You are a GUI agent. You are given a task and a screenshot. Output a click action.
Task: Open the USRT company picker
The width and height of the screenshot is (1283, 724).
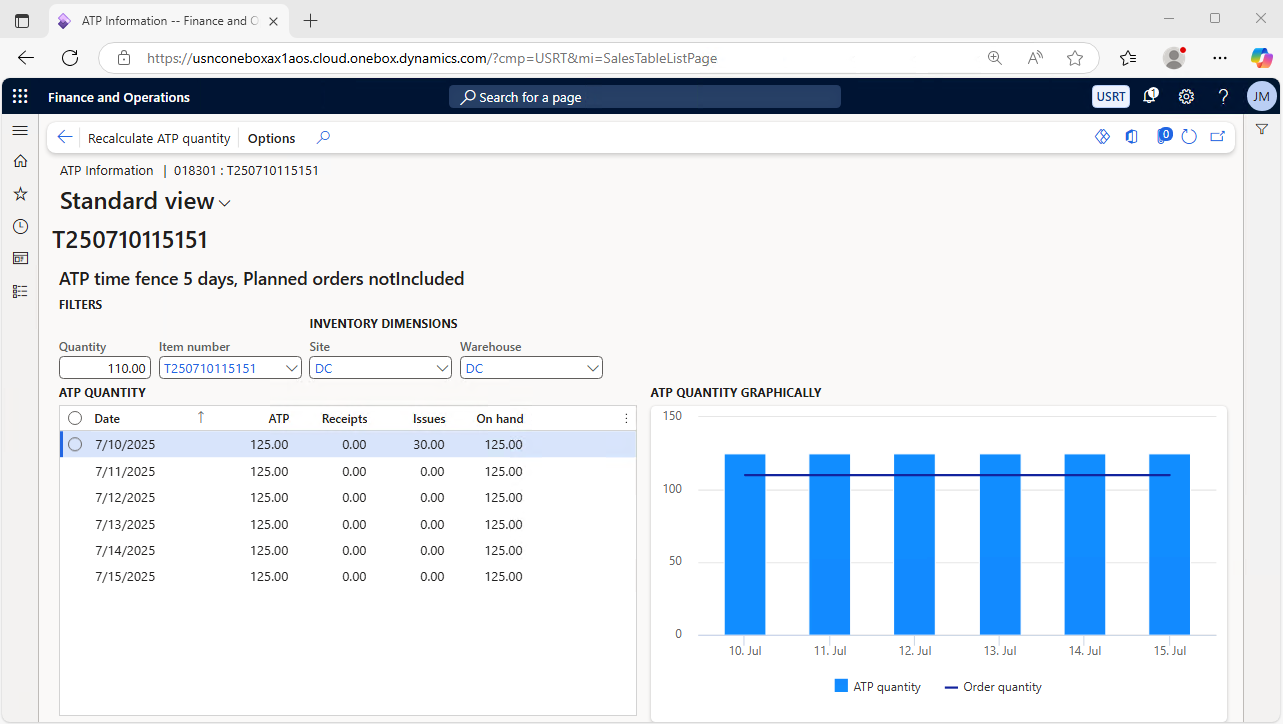(x=1110, y=97)
